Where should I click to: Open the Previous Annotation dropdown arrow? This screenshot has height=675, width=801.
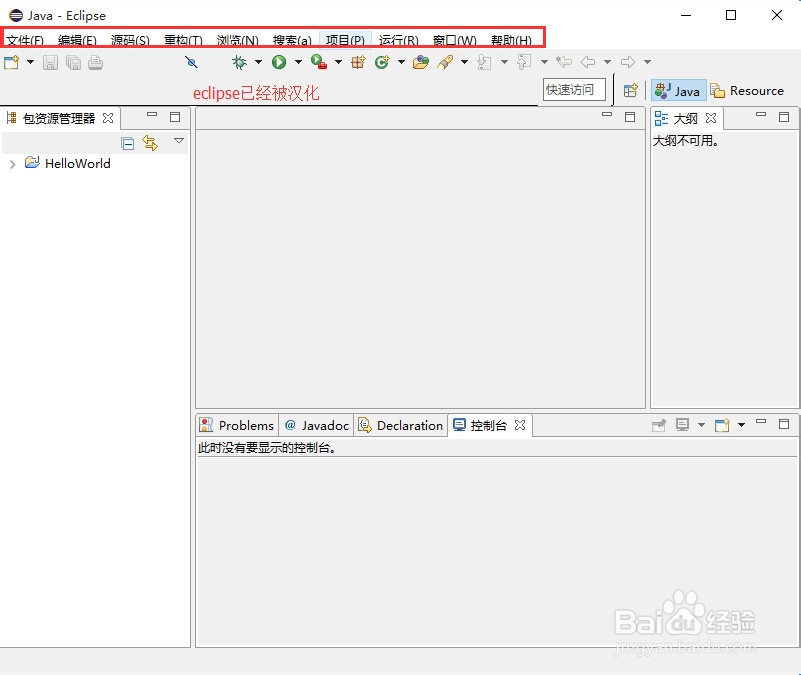coord(545,62)
